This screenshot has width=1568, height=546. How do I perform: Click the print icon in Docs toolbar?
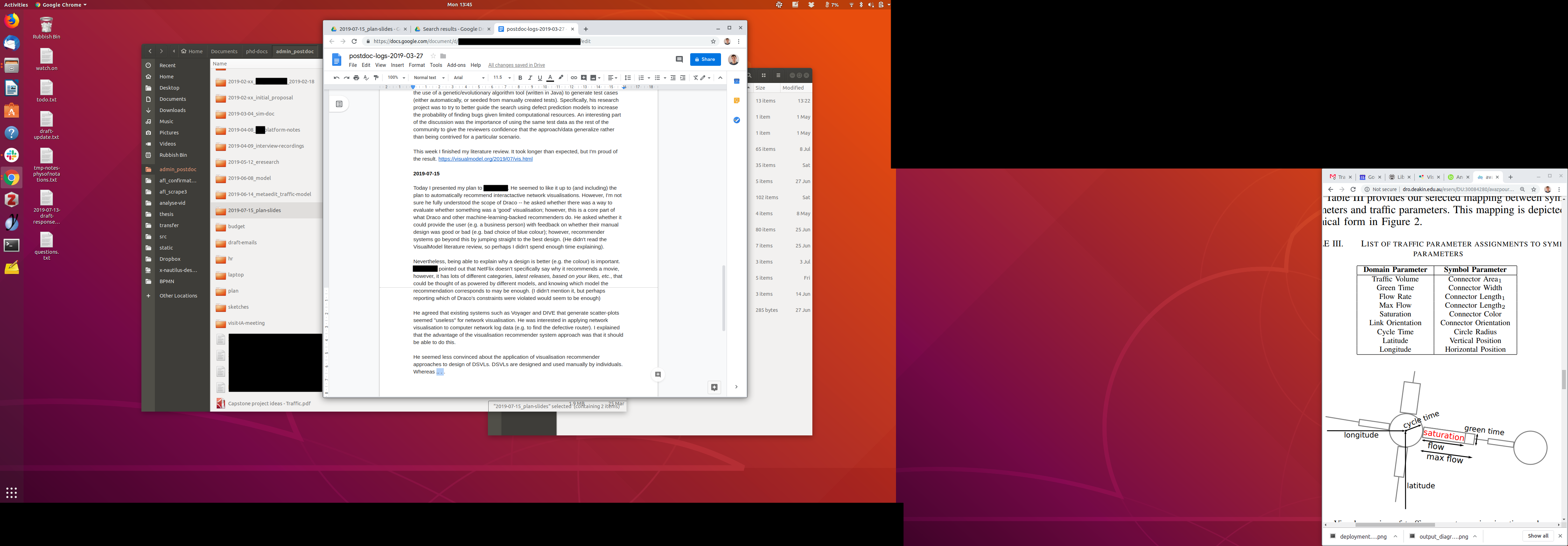(356, 78)
